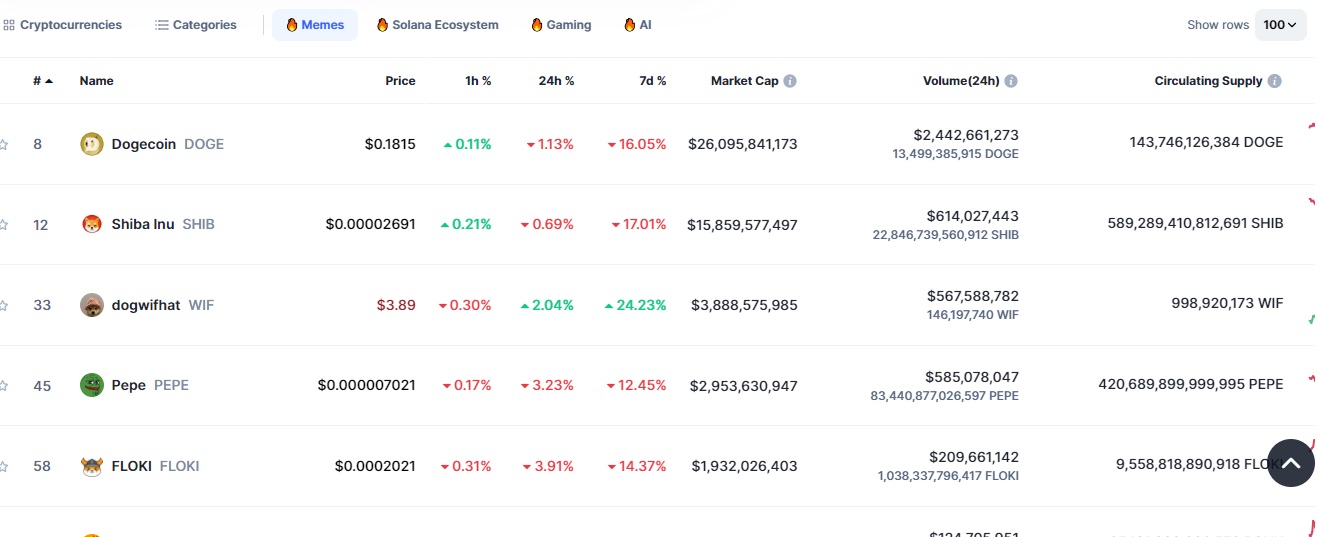Select the Memes category tab
Screen dimensions: 1317x537
point(315,25)
